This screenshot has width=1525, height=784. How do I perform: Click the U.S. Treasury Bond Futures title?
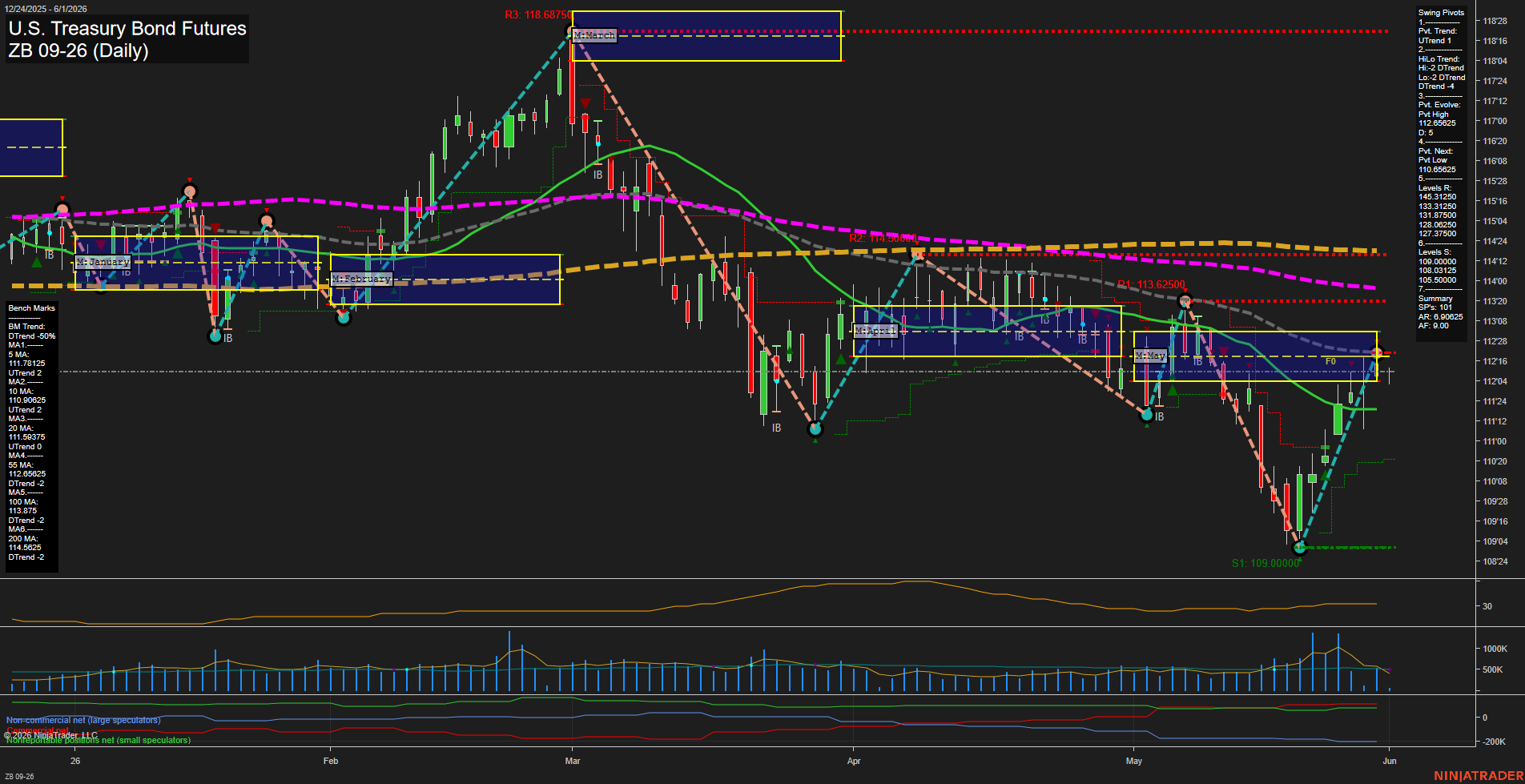point(127,29)
